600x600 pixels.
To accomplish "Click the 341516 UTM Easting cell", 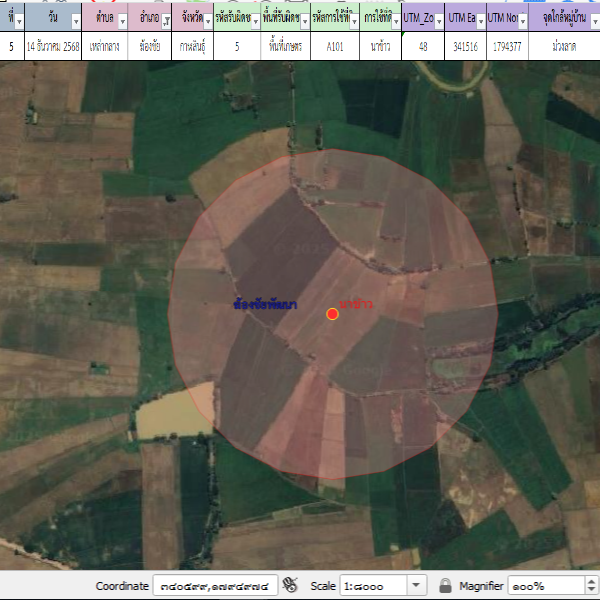I will 465,46.
